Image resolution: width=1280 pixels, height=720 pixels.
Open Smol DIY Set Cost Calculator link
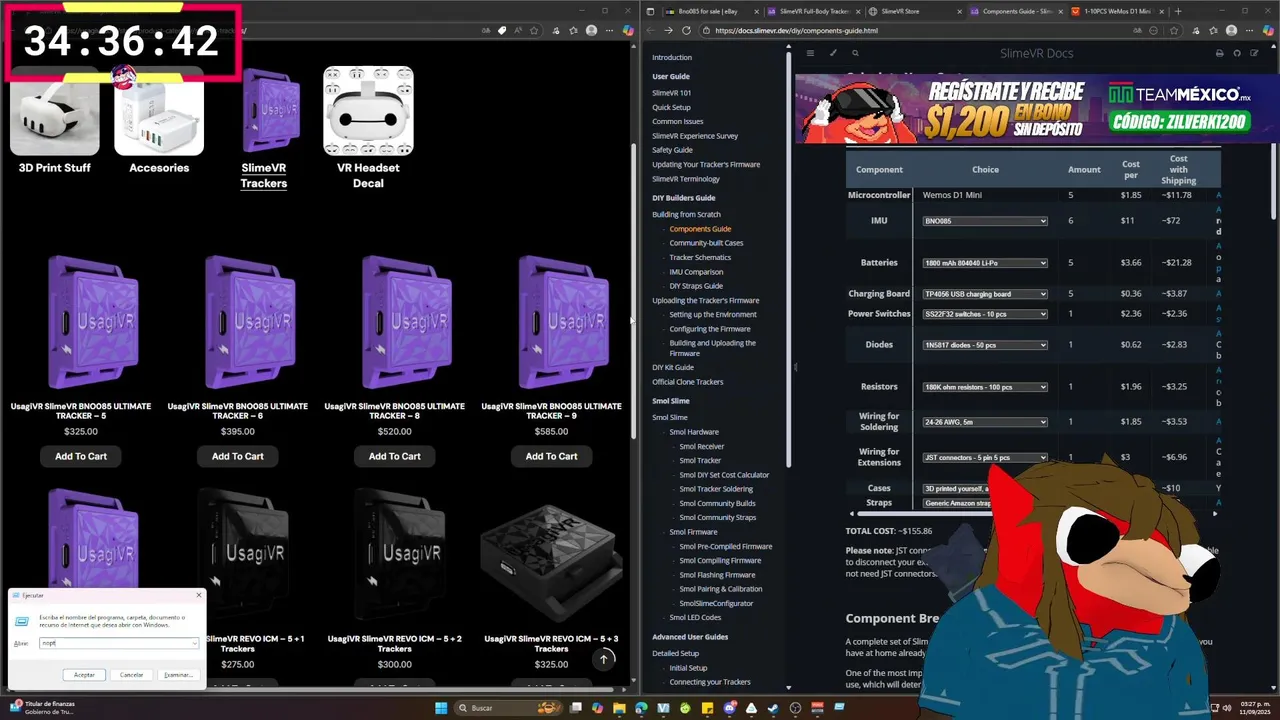724,475
